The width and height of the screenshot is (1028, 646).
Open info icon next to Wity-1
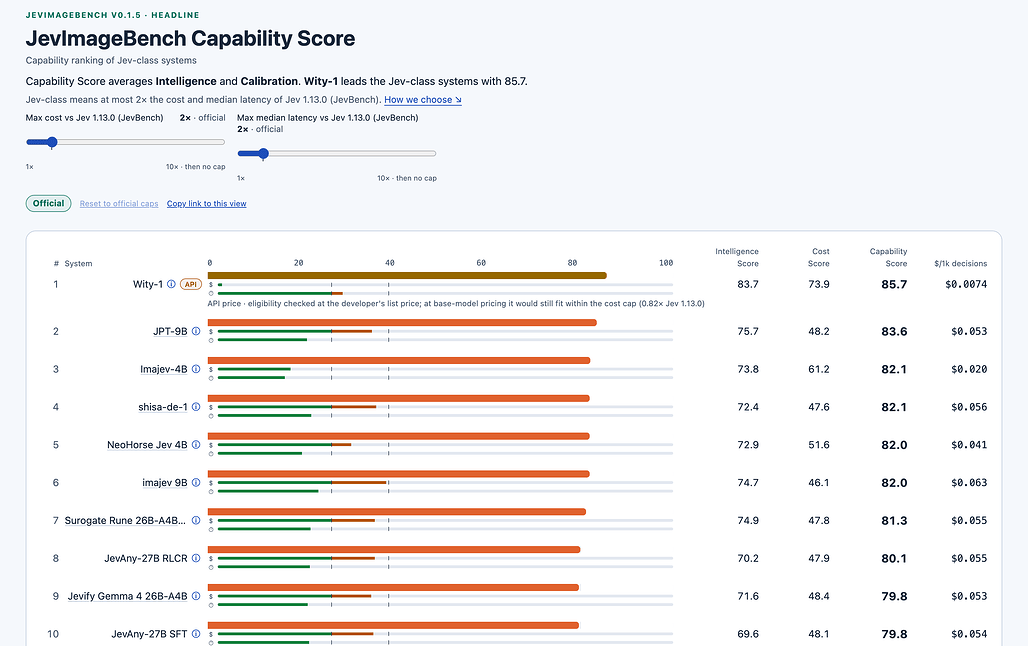[171, 284]
